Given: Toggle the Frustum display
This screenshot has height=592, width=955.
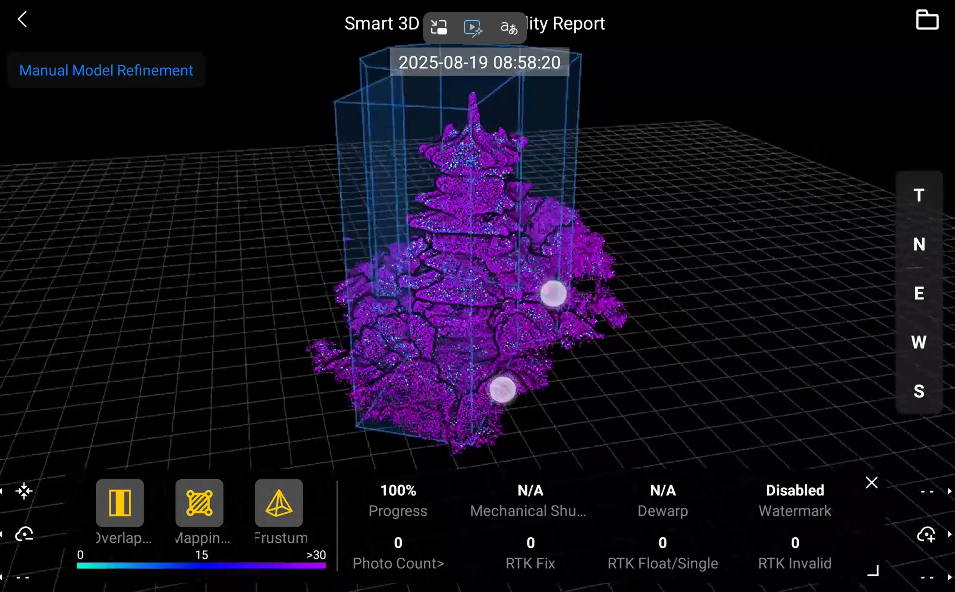Looking at the screenshot, I should click(278, 503).
